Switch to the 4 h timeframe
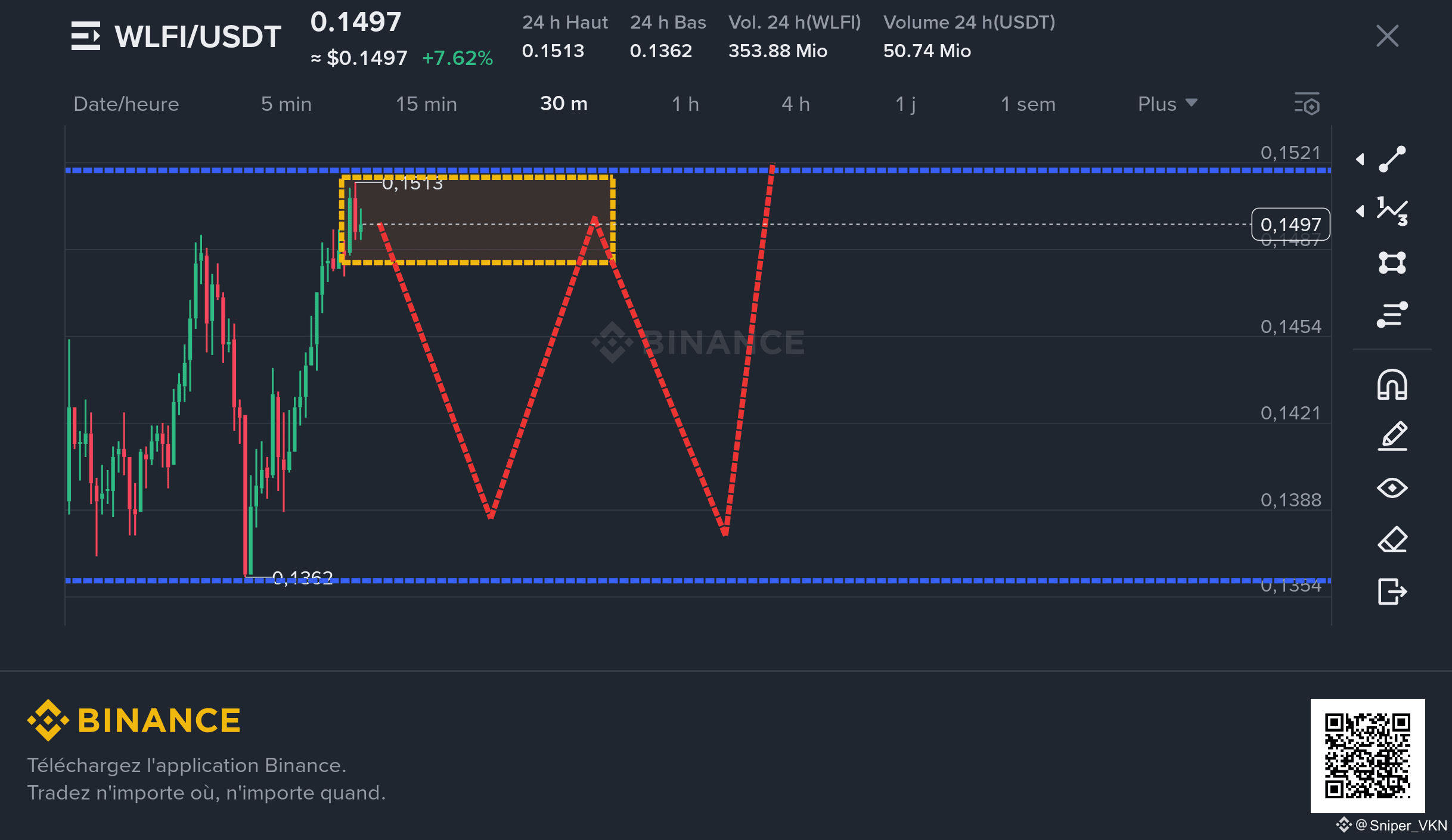 tap(796, 104)
